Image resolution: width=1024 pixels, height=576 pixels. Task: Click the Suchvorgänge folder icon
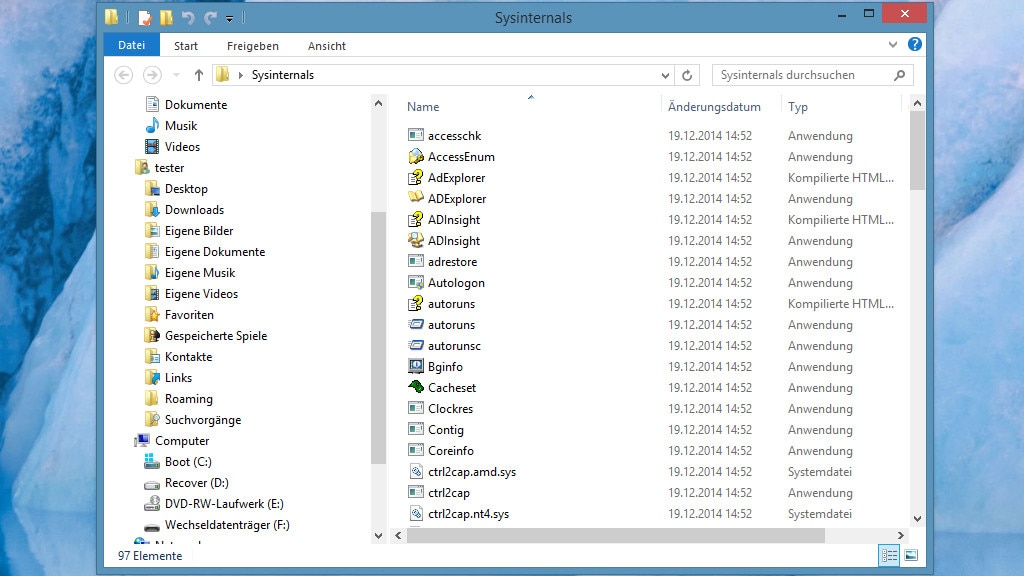tap(152, 419)
